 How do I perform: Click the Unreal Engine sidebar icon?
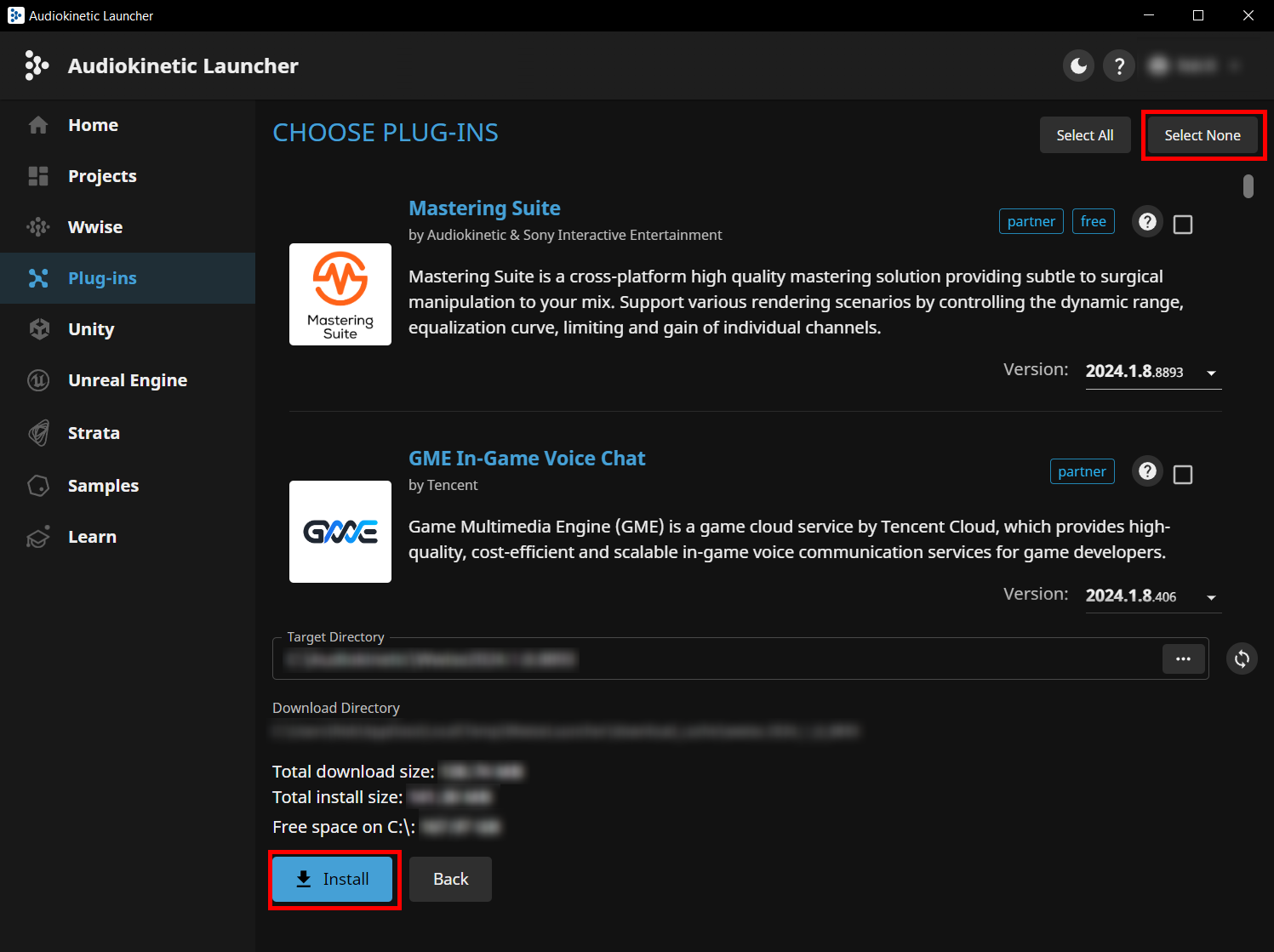click(38, 380)
